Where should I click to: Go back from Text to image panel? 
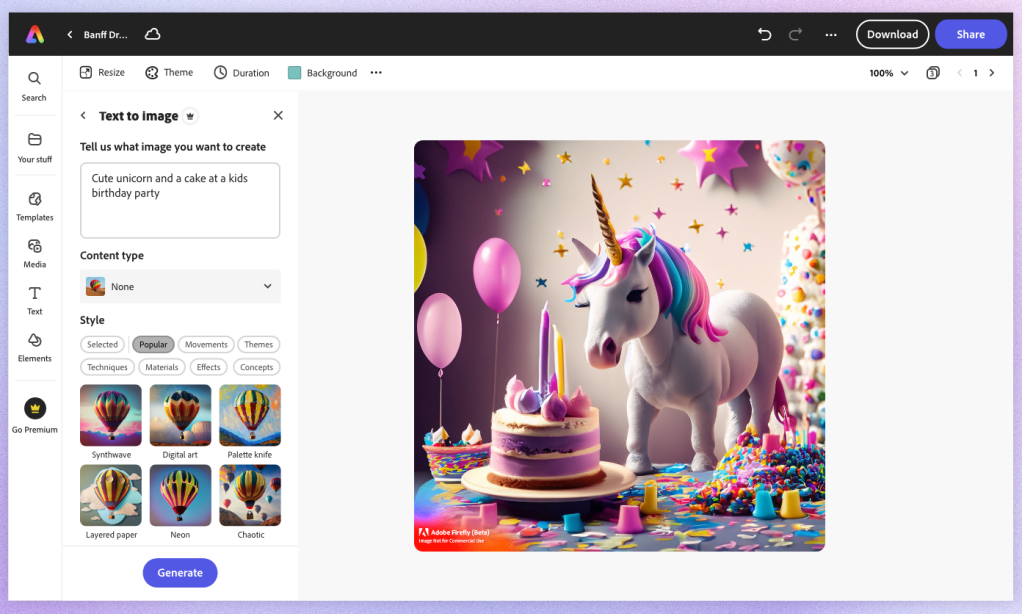click(x=83, y=115)
